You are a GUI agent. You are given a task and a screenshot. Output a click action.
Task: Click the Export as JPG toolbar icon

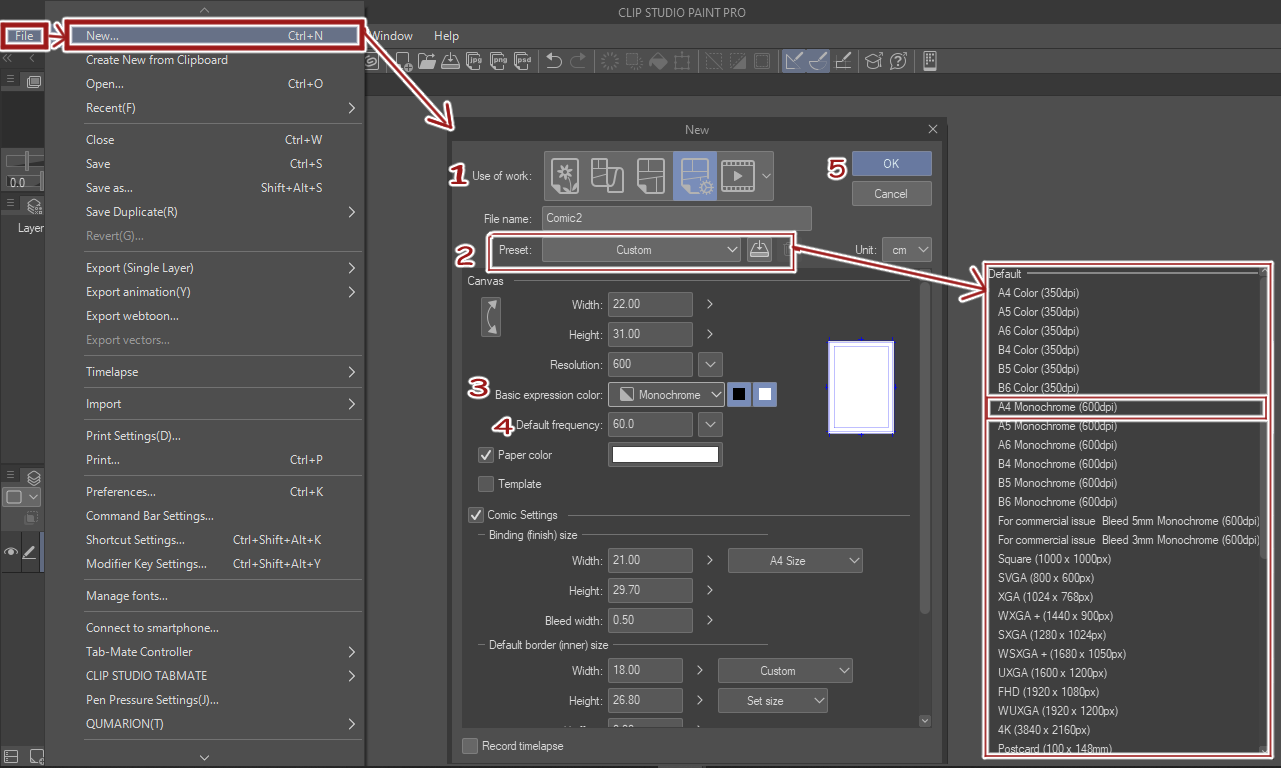(474, 61)
